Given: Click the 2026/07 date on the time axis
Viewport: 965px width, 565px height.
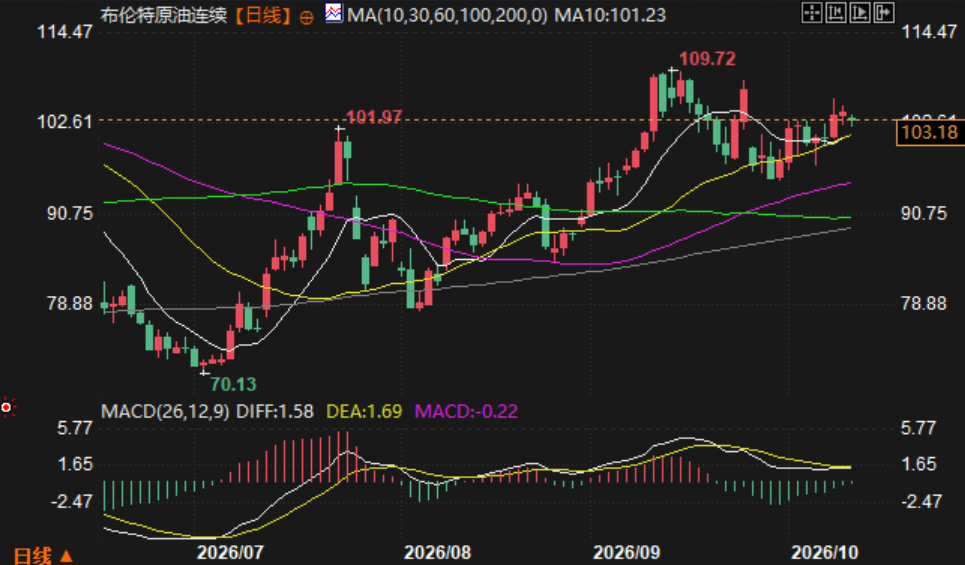Looking at the screenshot, I should (x=230, y=552).
